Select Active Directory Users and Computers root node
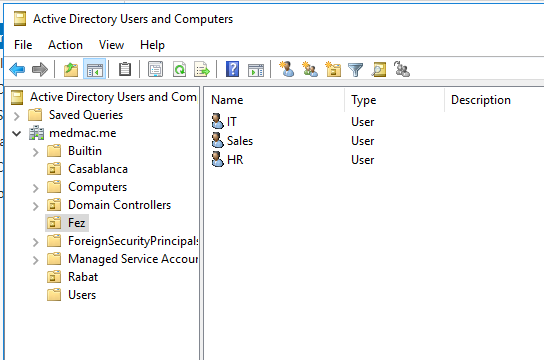Viewport: 544px width, 360px height. point(113,97)
